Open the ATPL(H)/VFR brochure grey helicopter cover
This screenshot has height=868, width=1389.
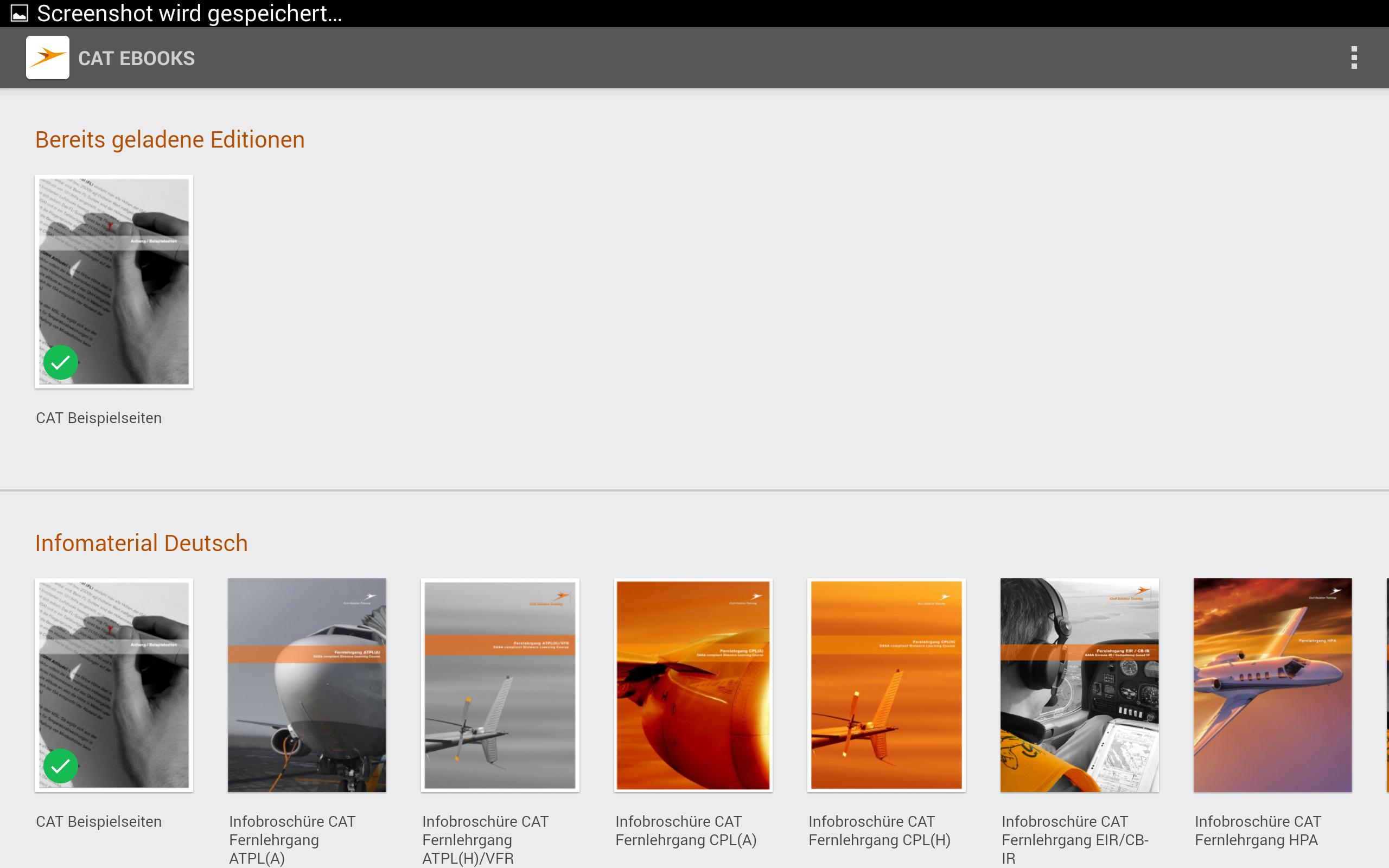point(500,685)
